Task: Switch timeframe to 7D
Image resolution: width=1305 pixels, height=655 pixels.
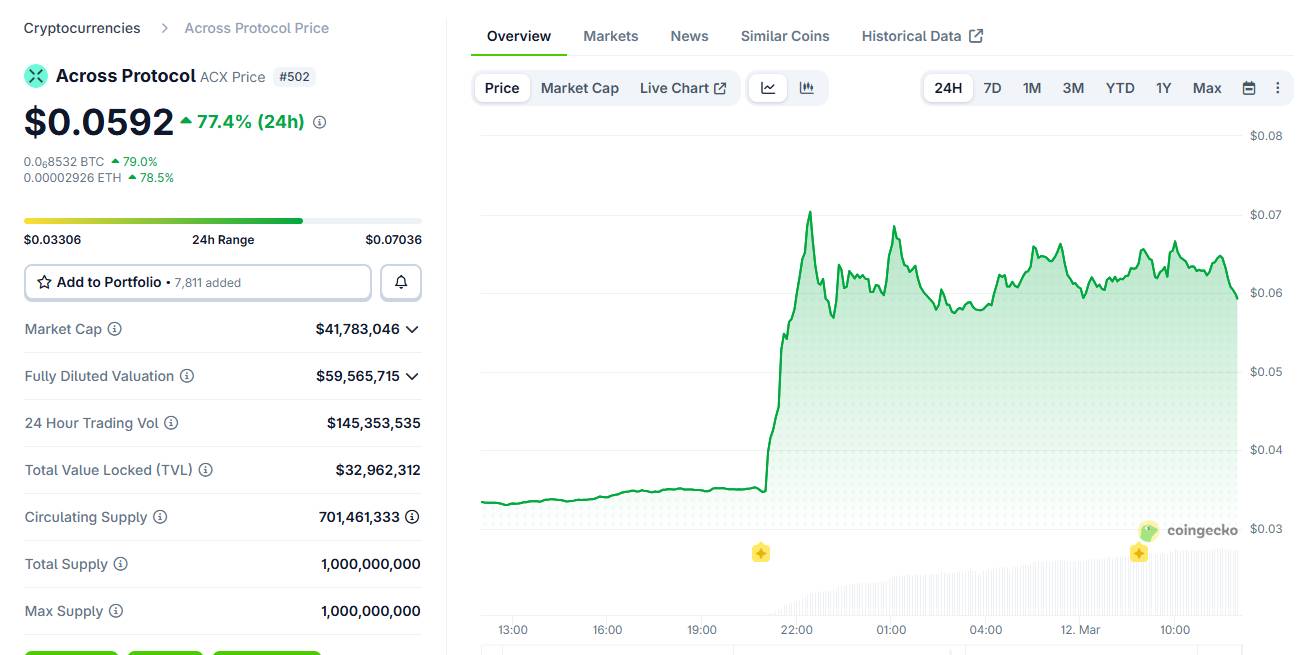Action: (991, 88)
